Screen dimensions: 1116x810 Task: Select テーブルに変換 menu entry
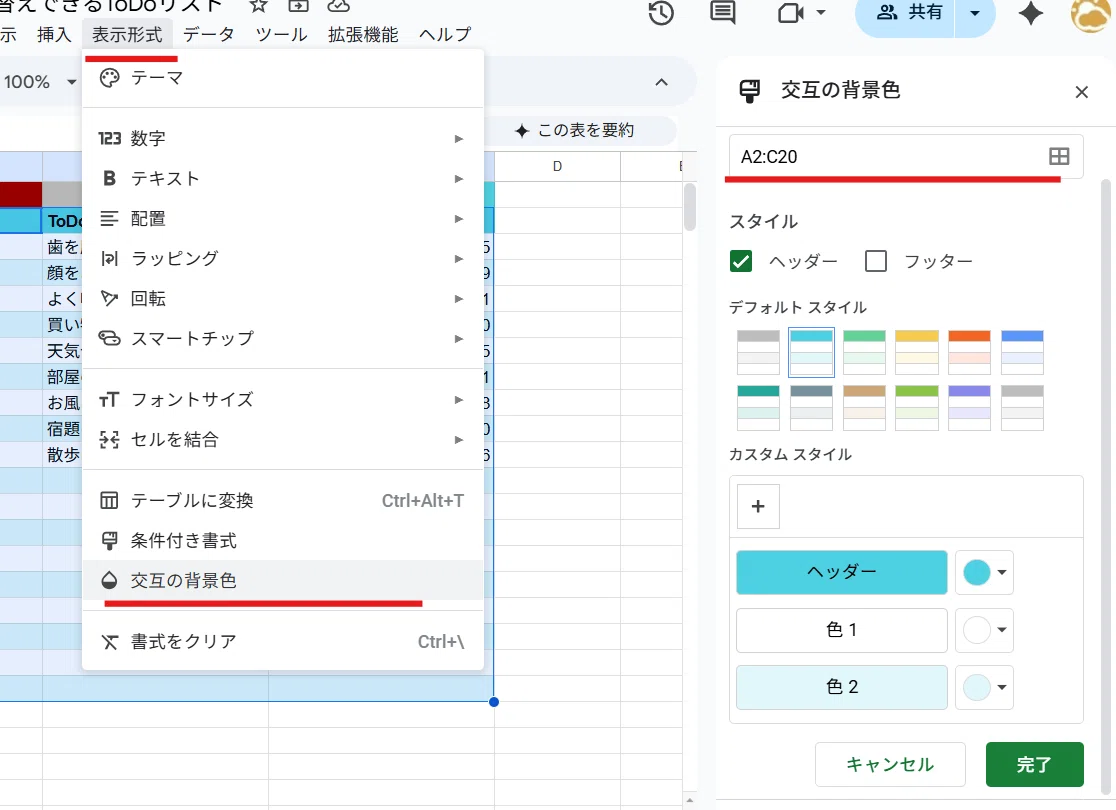(x=283, y=500)
